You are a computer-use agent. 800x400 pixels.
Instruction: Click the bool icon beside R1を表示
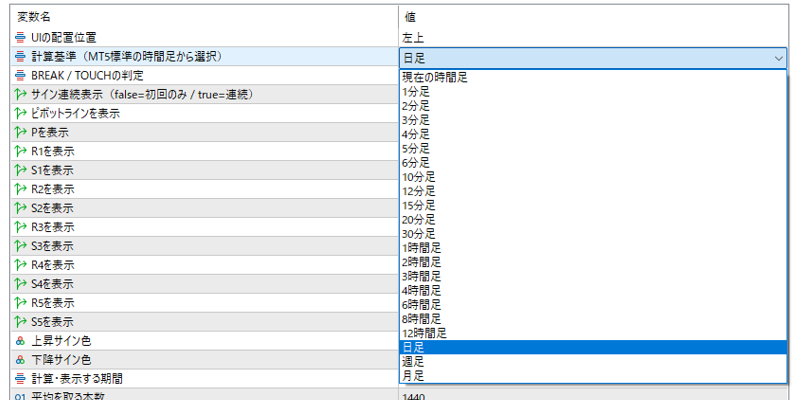coord(20,152)
